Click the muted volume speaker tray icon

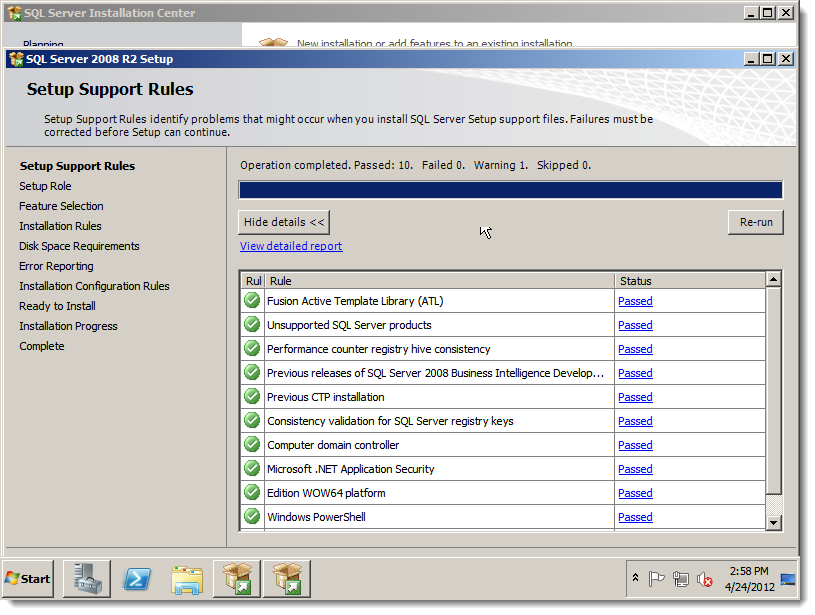(705, 579)
